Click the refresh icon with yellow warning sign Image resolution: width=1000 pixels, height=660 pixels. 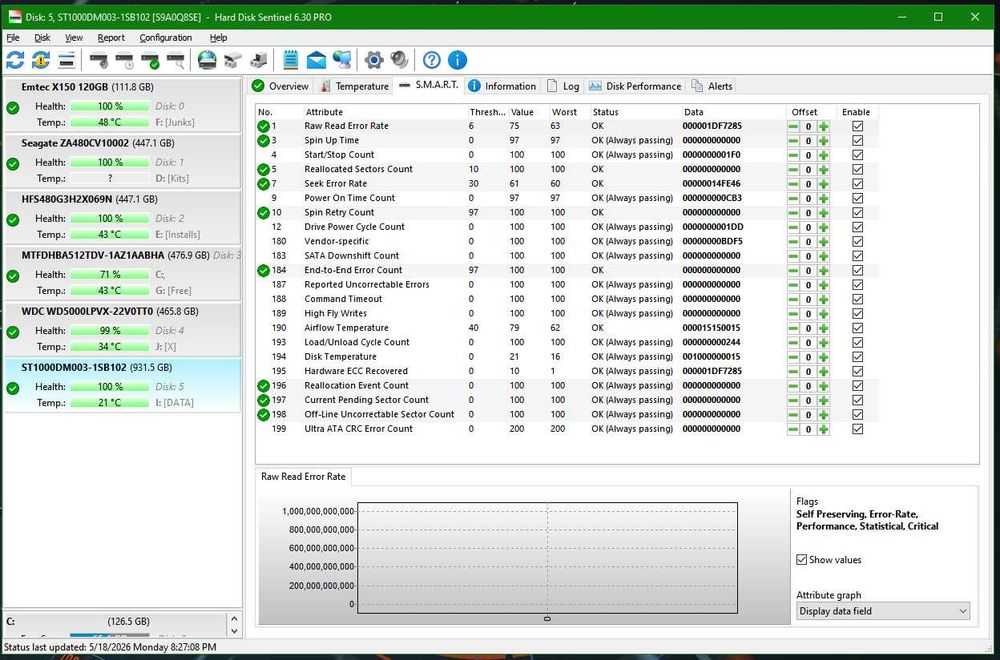pyautogui.click(x=41, y=61)
